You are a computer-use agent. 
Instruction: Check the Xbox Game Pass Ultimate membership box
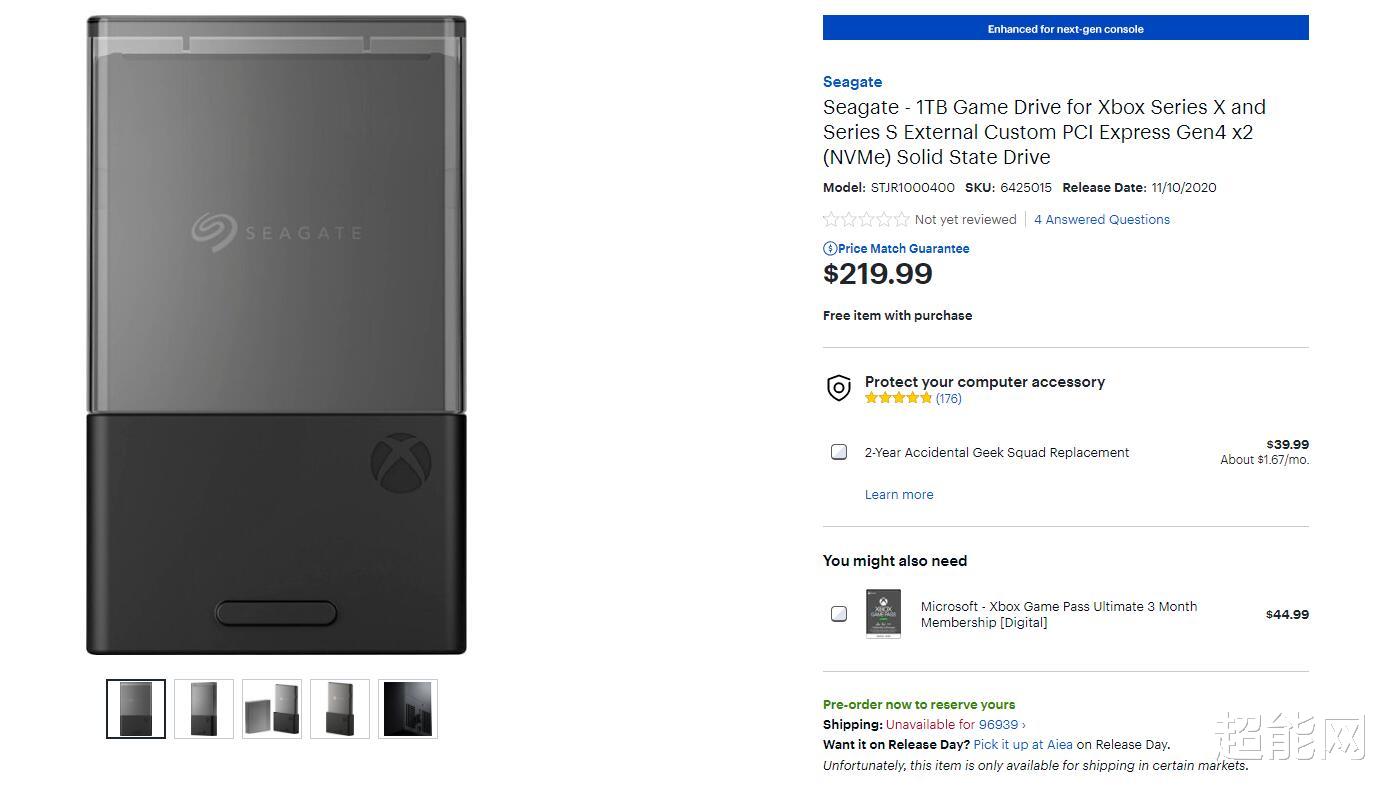pos(839,614)
